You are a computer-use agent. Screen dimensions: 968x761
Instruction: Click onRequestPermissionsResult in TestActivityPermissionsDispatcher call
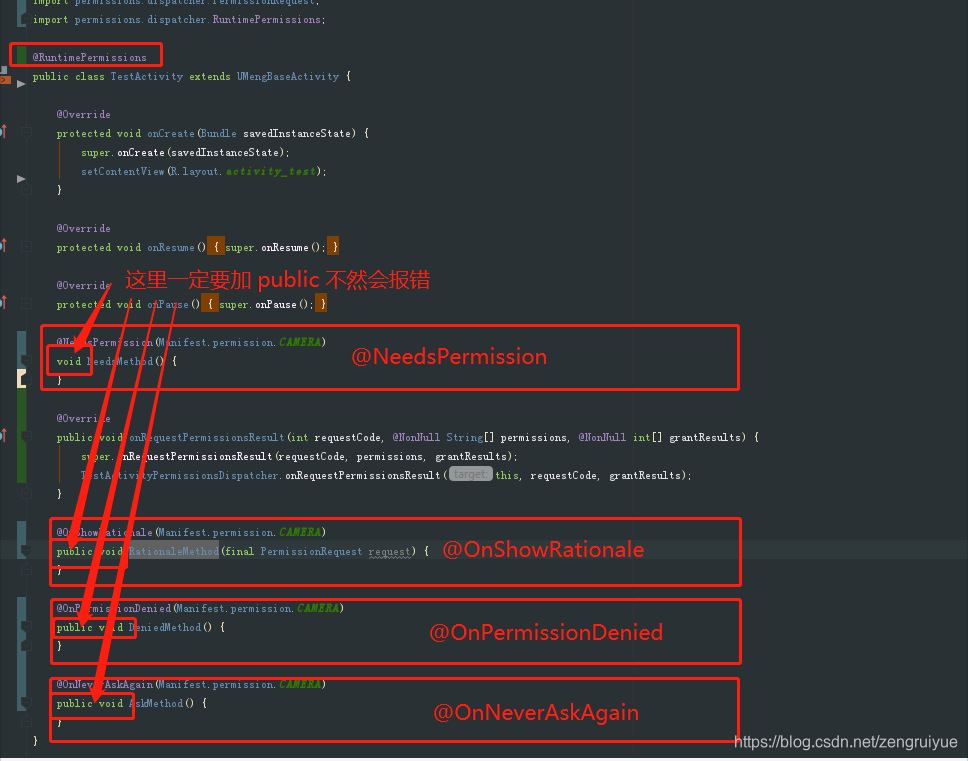(x=362, y=475)
